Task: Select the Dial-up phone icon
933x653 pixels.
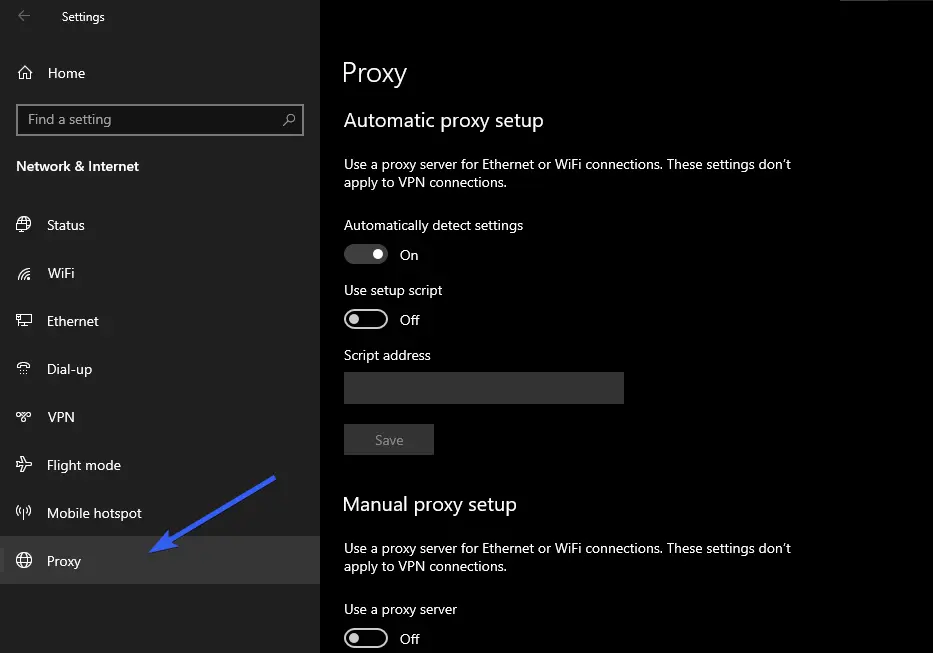Action: coord(22,369)
